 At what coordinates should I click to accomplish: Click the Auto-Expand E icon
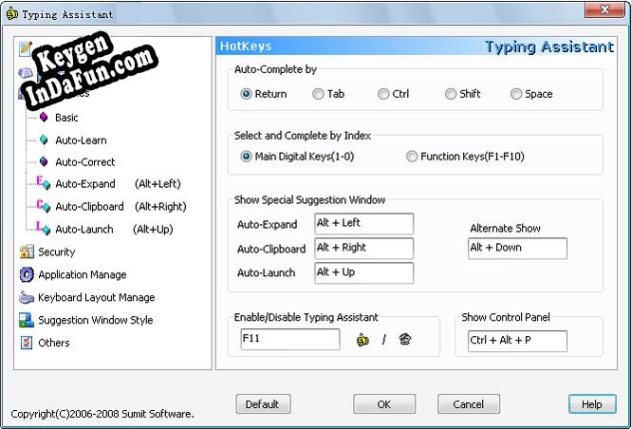[43, 183]
